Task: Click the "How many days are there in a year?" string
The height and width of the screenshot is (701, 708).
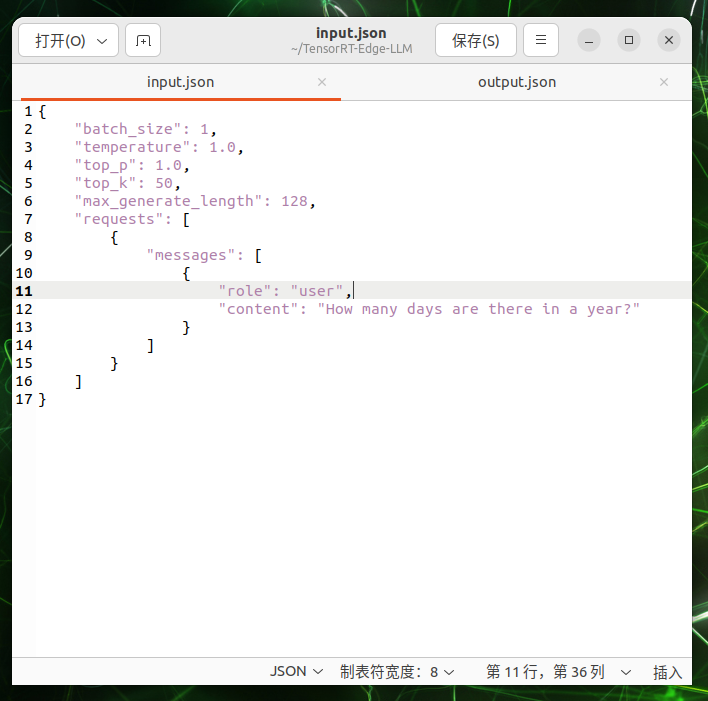Action: click(x=479, y=309)
